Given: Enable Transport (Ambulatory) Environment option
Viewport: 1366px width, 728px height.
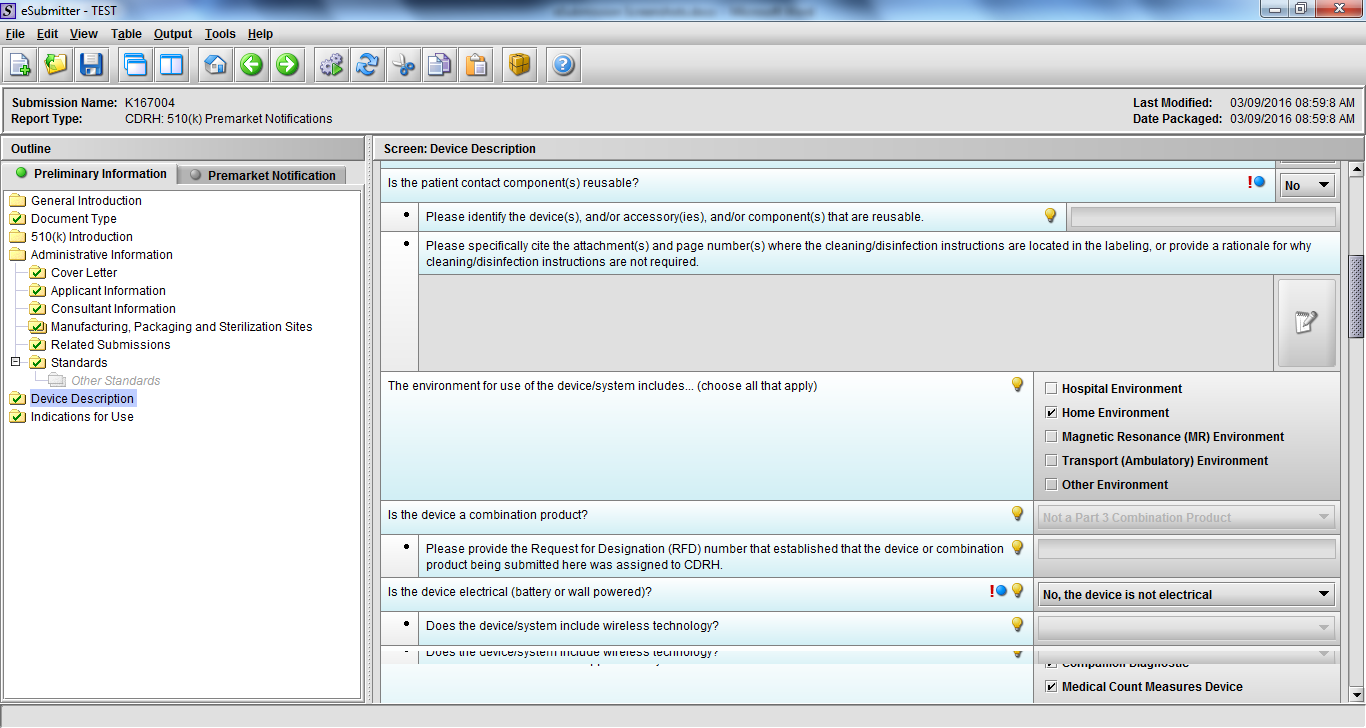Looking at the screenshot, I should 1051,461.
